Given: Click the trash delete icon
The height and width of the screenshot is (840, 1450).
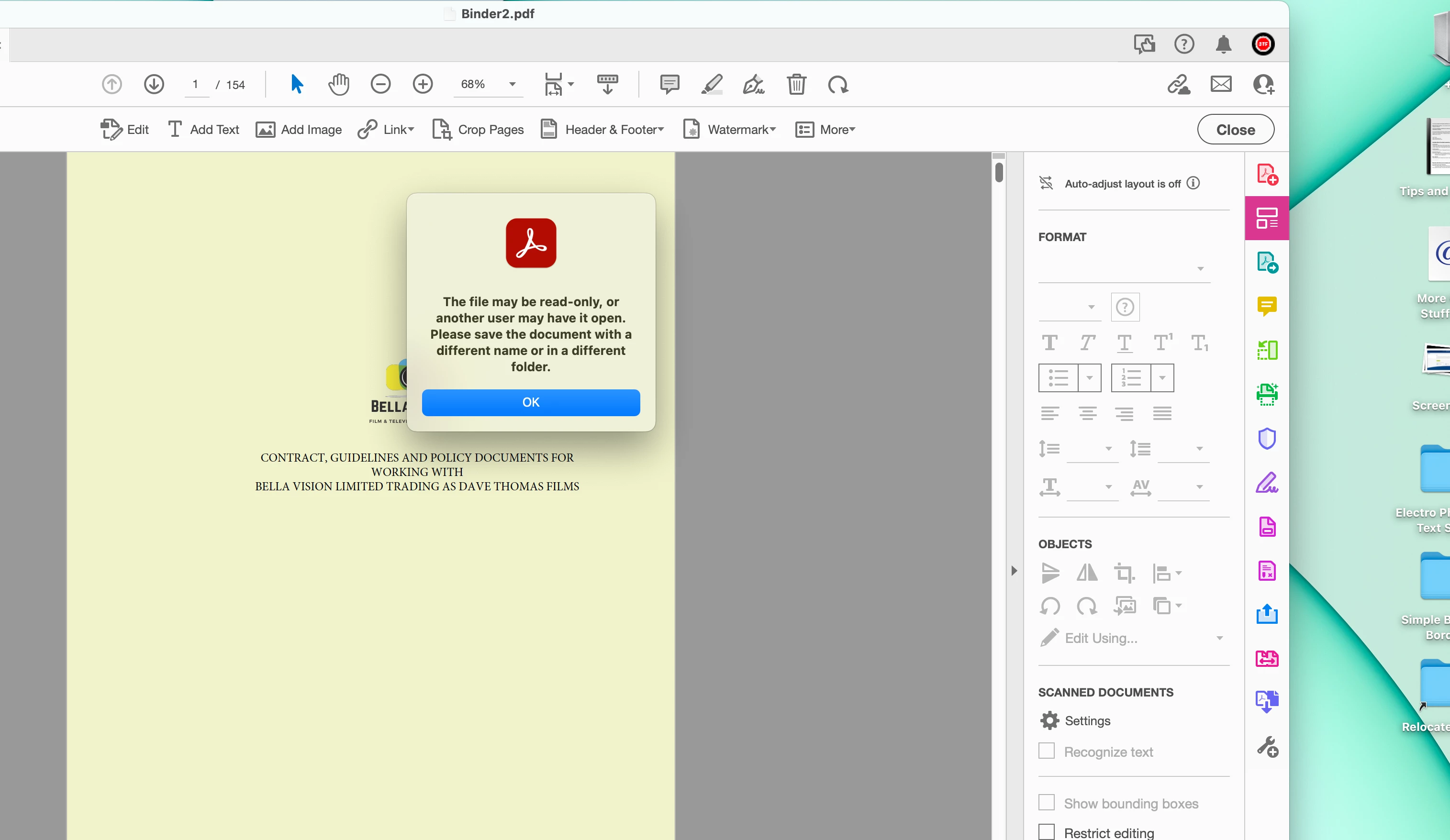Looking at the screenshot, I should coord(796,85).
